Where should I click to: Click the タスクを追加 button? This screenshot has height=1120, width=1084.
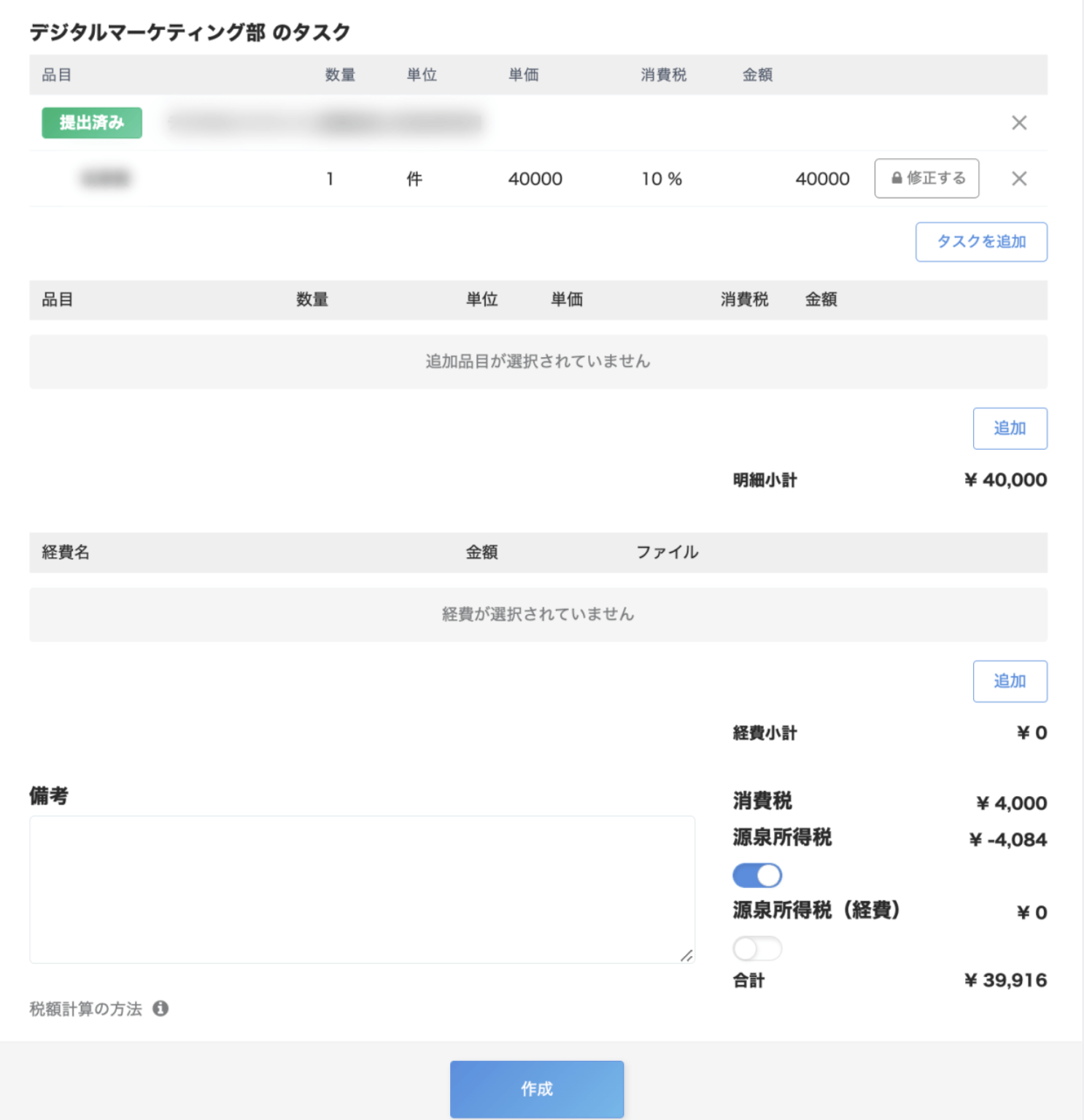point(981,242)
